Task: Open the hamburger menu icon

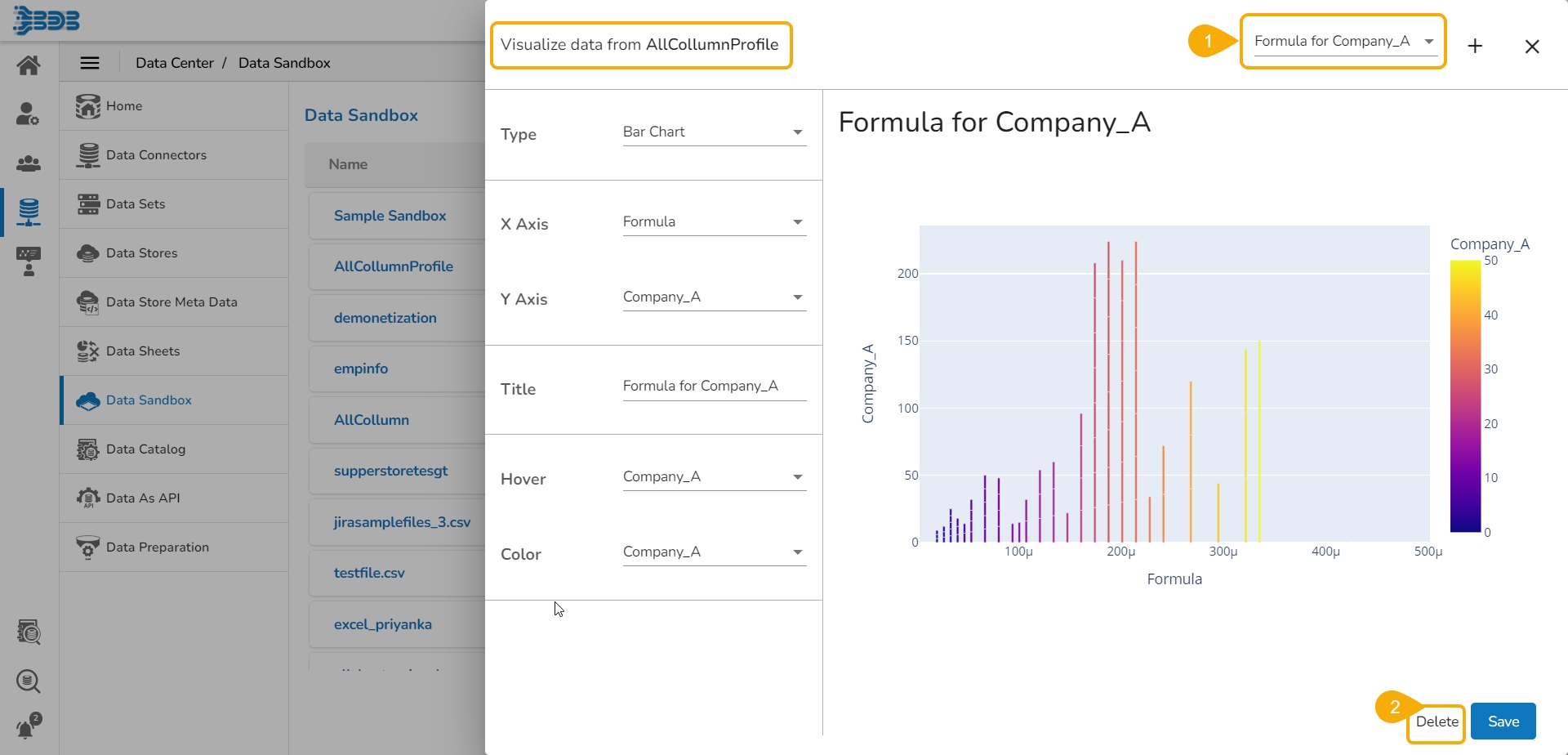Action: (90, 63)
